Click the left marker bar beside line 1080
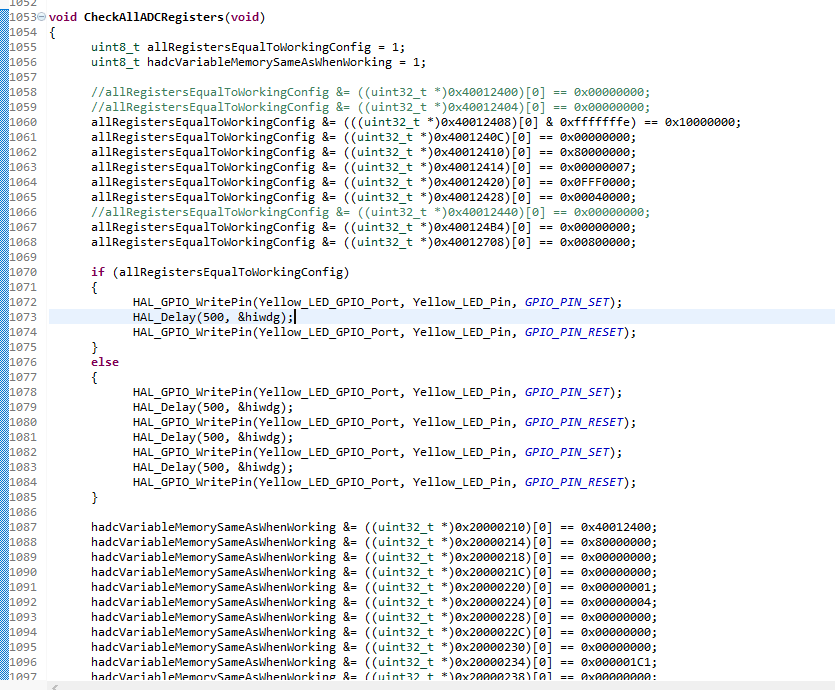Viewport: 835px width, 690px height. coord(3,422)
